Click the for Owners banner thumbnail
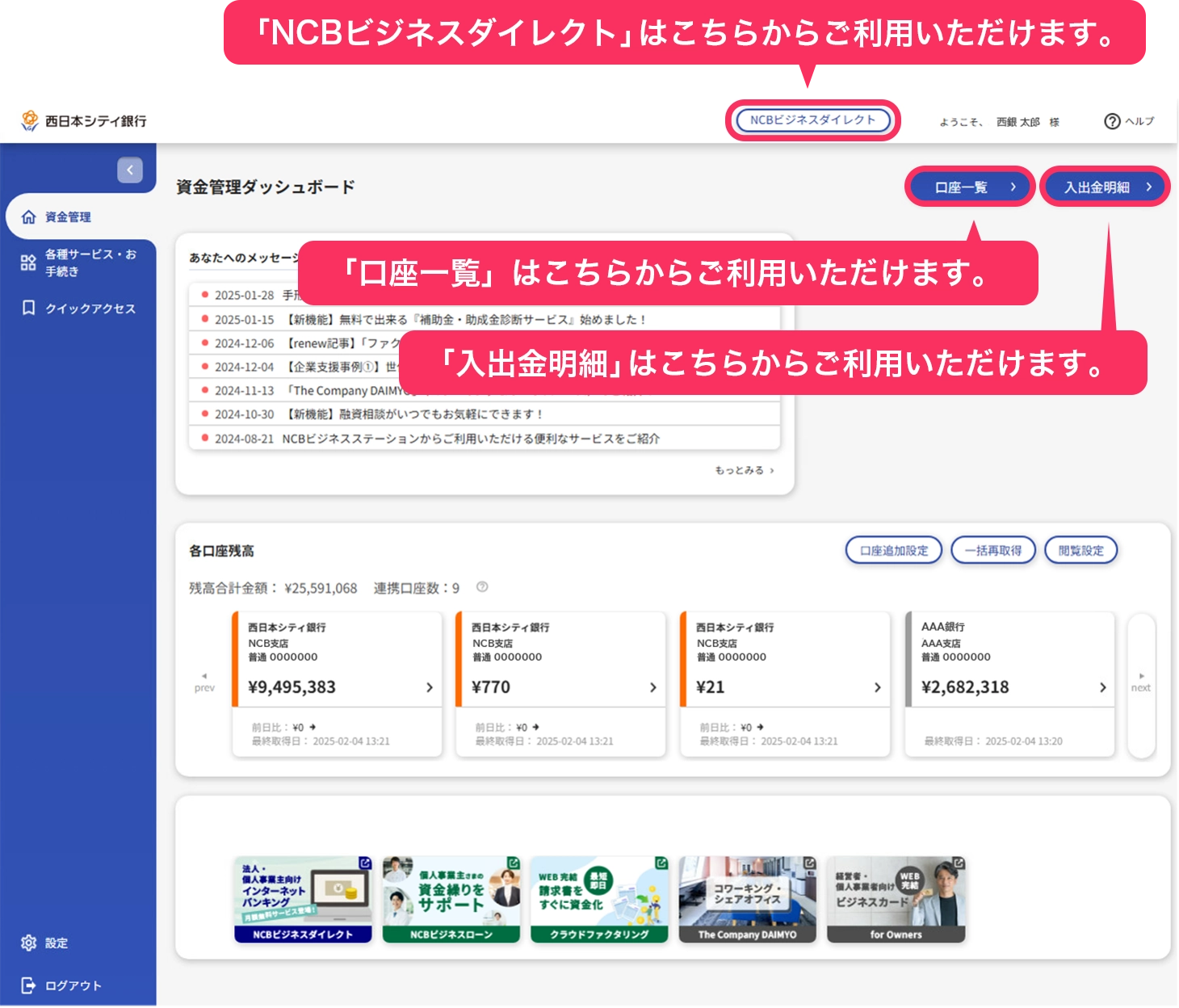Viewport: 1179px width, 1008px height. tap(896, 900)
